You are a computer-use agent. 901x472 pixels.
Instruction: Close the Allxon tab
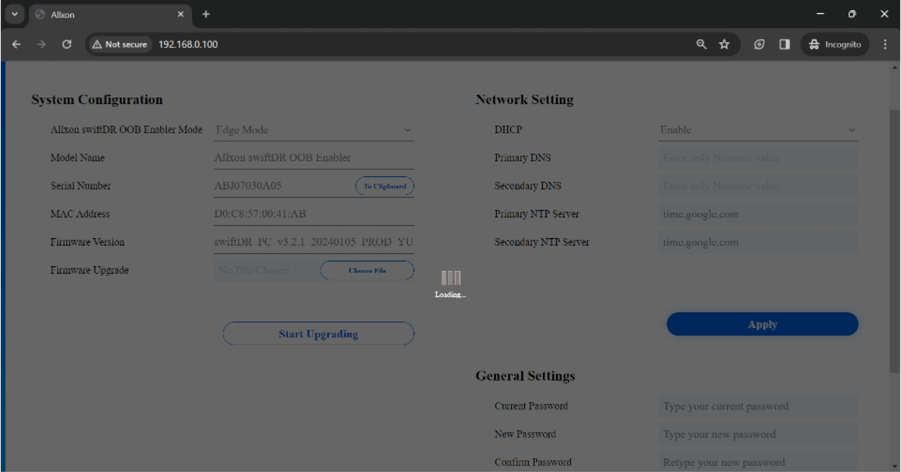[x=180, y=14]
